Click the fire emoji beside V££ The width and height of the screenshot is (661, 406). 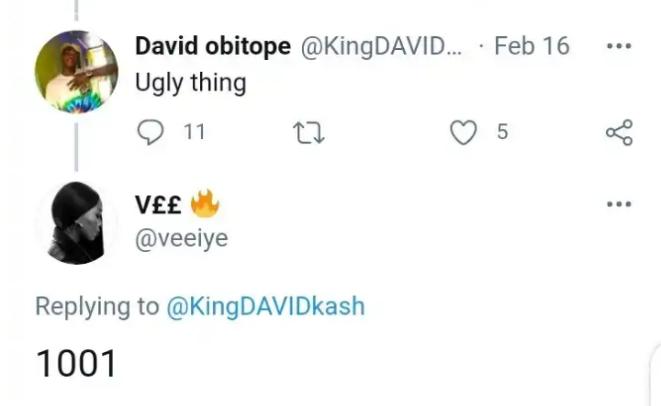[203, 204]
